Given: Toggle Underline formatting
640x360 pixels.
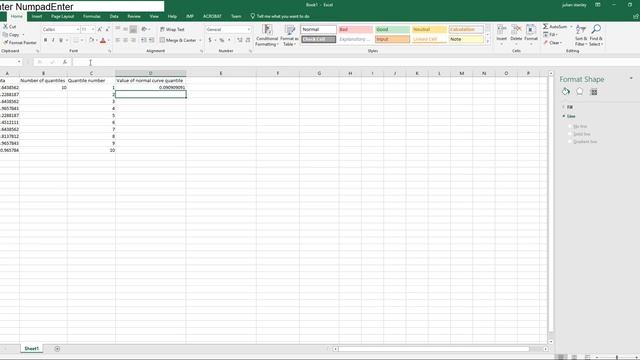Looking at the screenshot, I should 61,40.
